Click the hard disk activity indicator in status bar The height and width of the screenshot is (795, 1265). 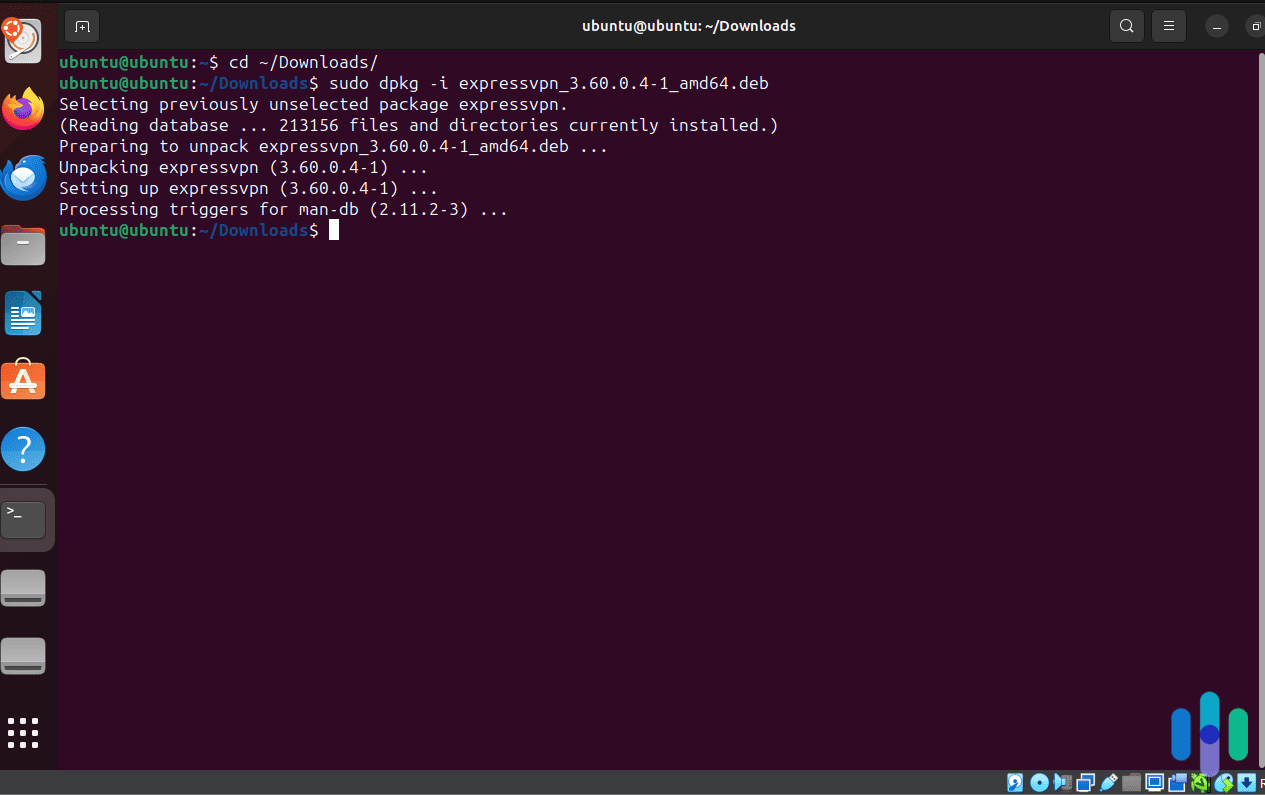point(1014,782)
